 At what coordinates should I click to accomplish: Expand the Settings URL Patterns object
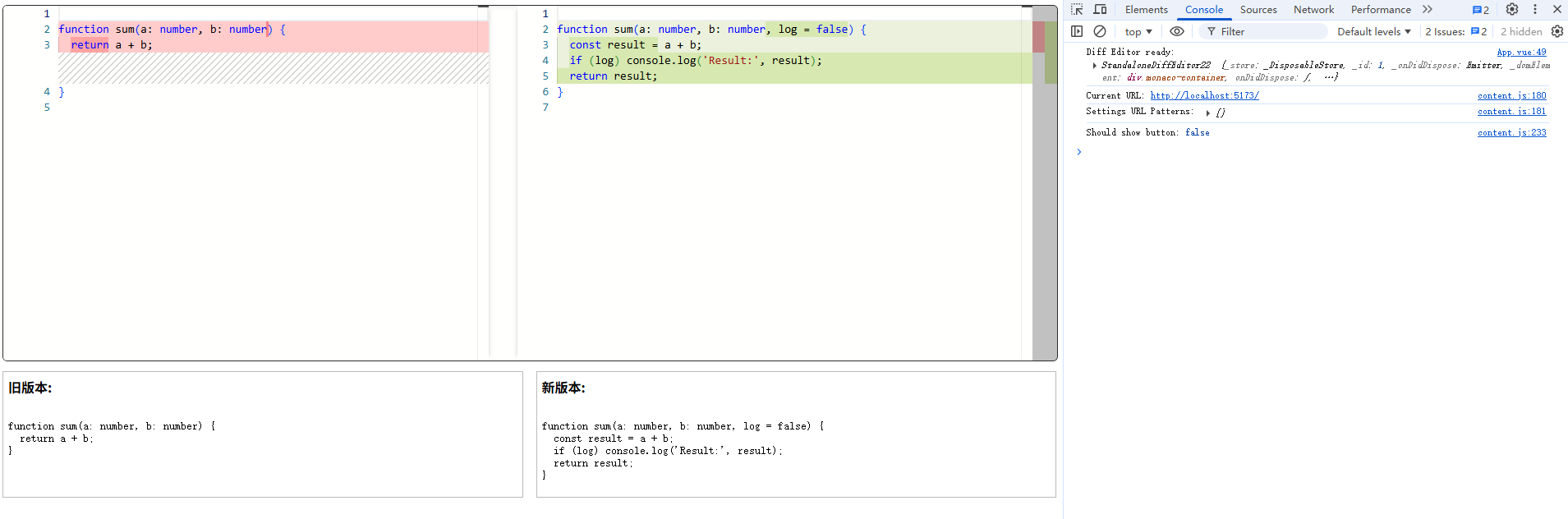(1207, 113)
